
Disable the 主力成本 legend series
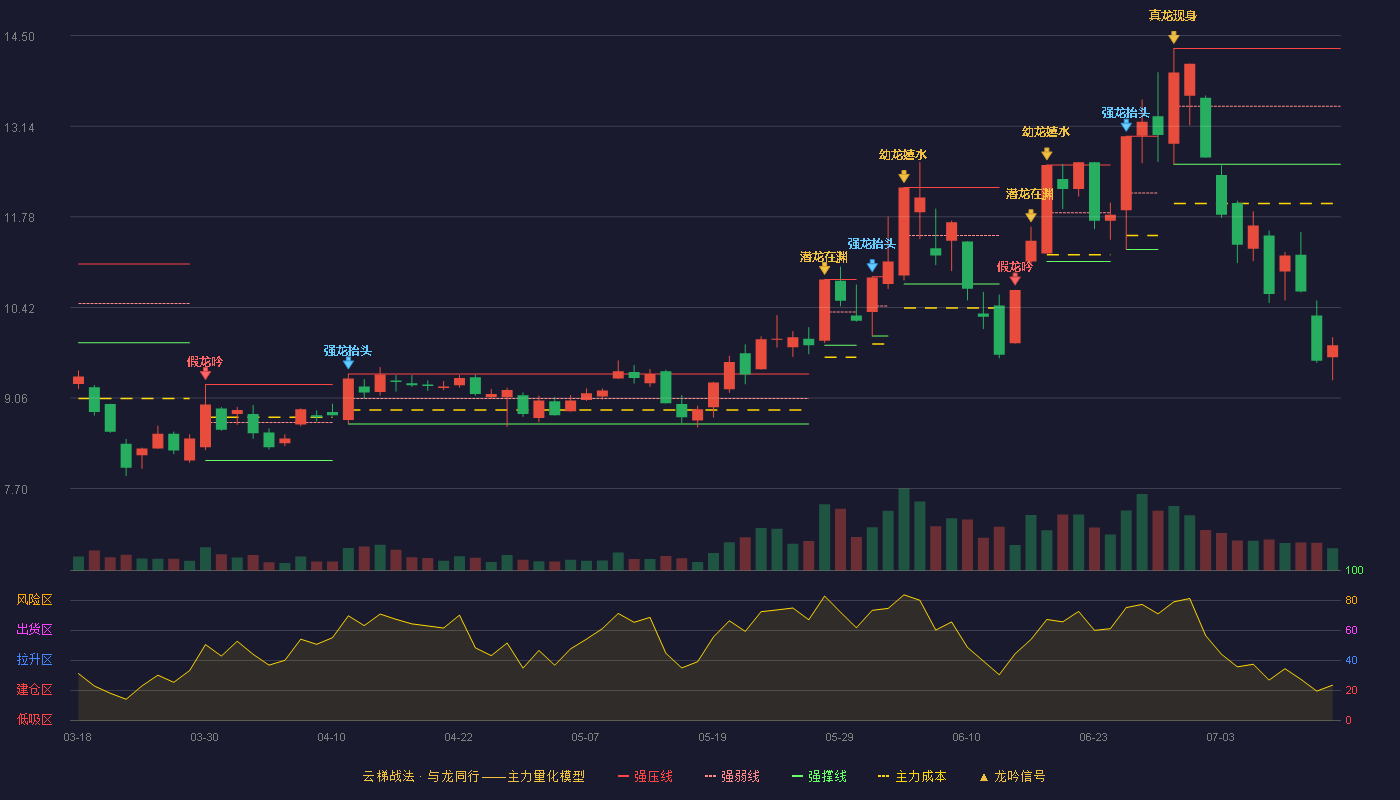click(x=911, y=776)
